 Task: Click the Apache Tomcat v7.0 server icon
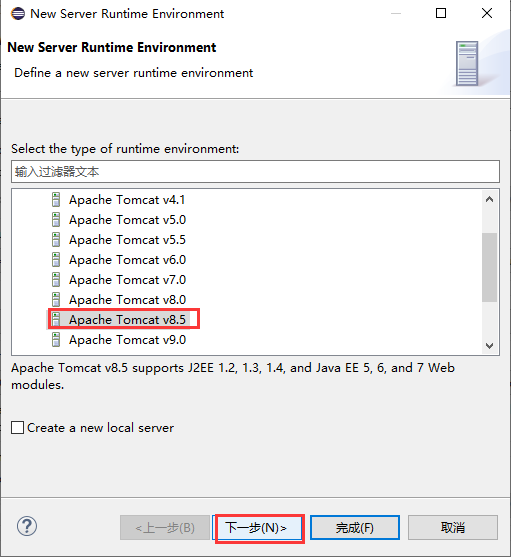click(x=56, y=280)
